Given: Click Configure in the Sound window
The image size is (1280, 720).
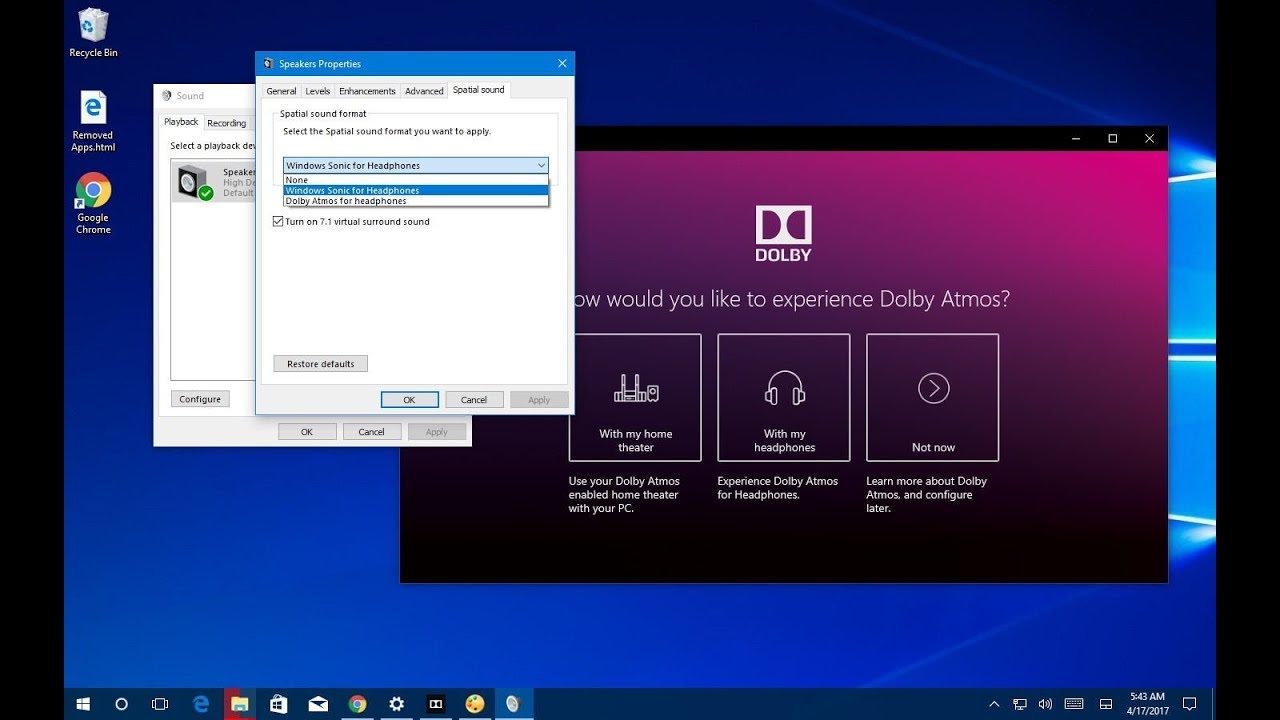Looking at the screenshot, I should point(200,399).
